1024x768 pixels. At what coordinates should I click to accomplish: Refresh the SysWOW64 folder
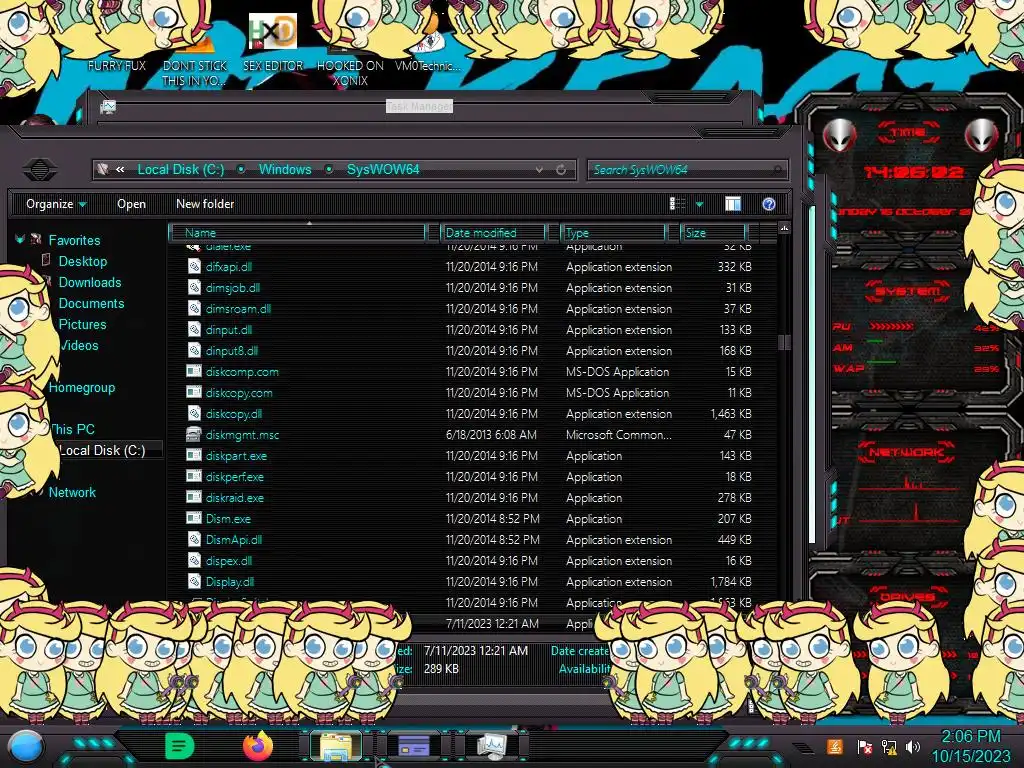point(561,170)
